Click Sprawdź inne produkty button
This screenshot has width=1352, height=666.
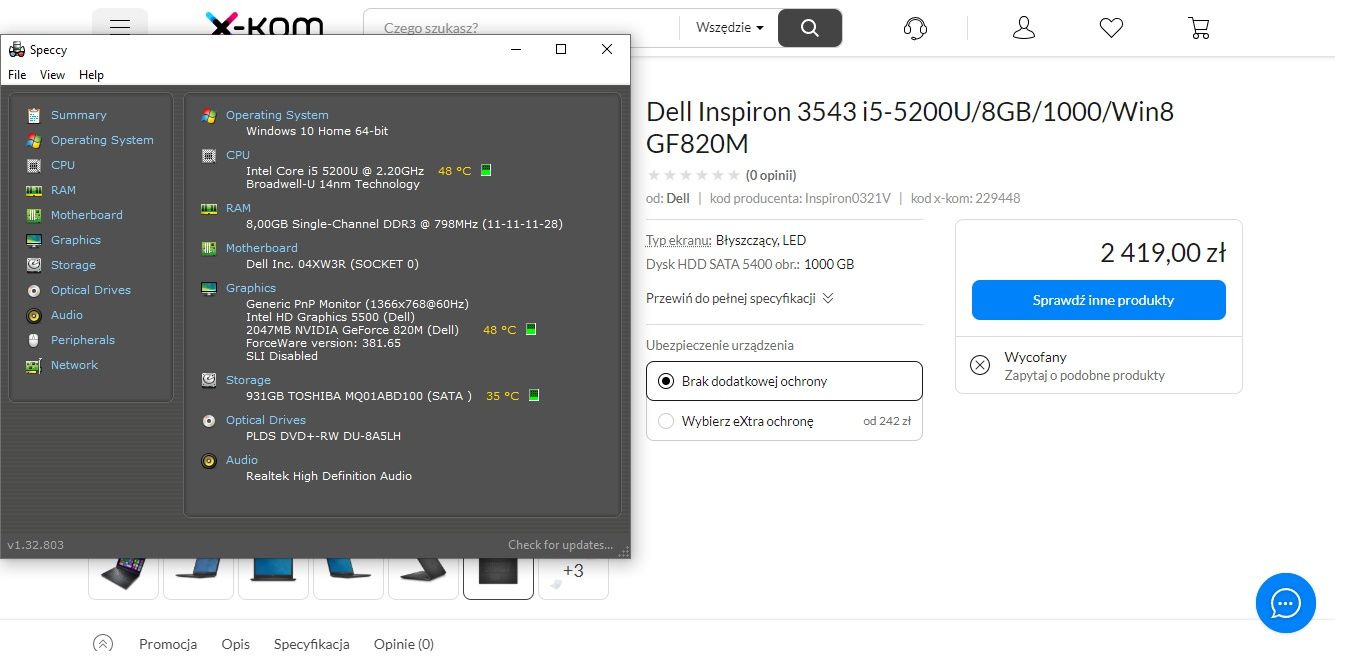(1099, 300)
